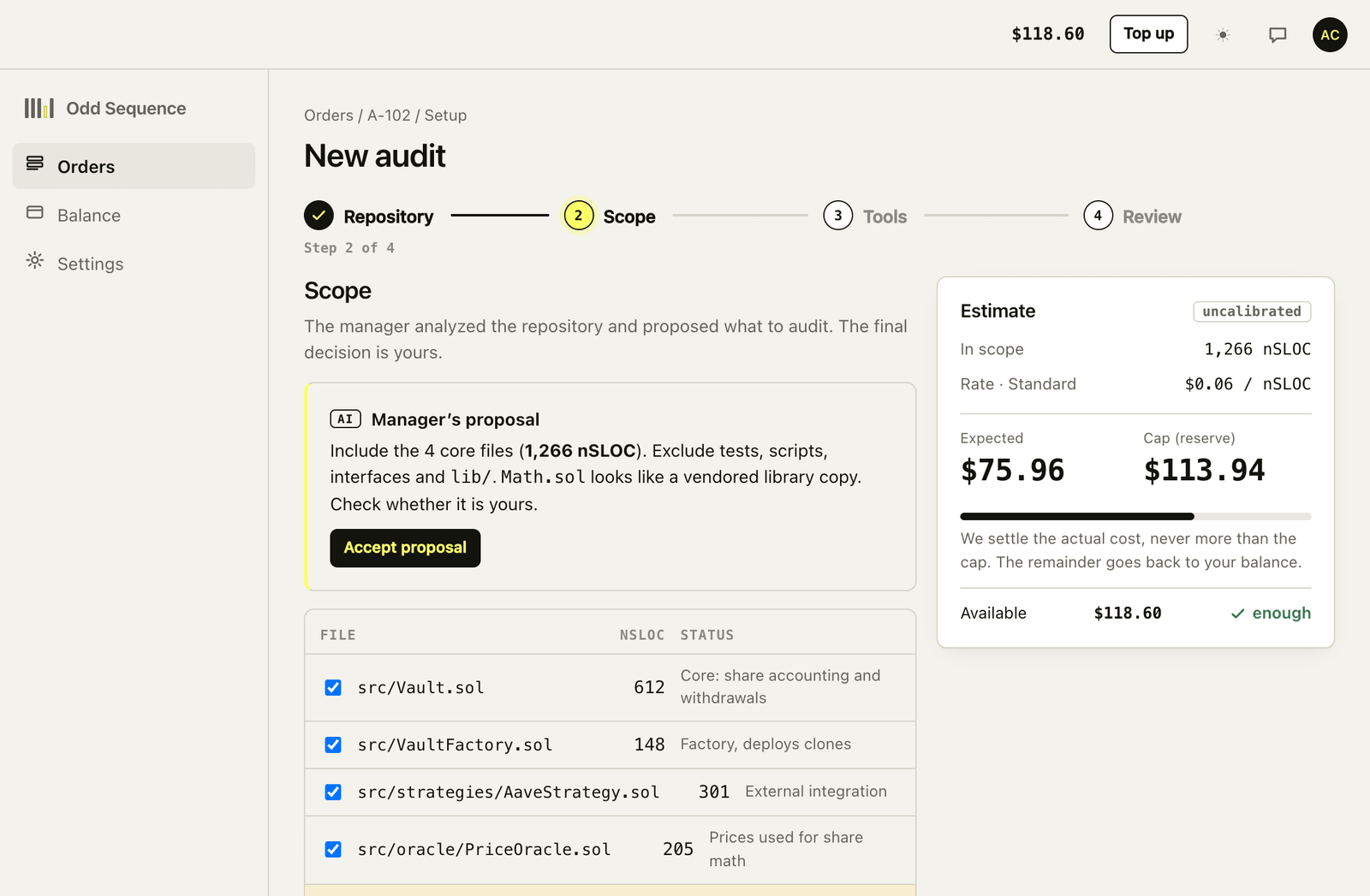This screenshot has width=1370, height=896.
Task: Open the chat feedback icon
Action: tap(1278, 35)
